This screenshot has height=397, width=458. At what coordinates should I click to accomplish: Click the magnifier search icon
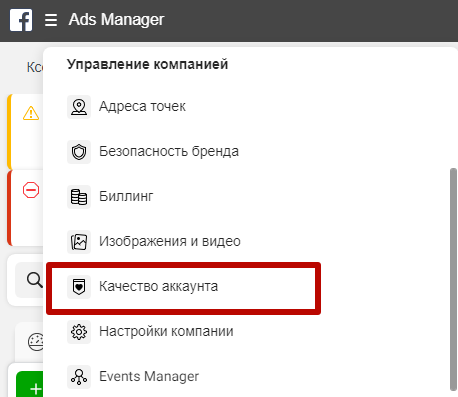[35, 280]
